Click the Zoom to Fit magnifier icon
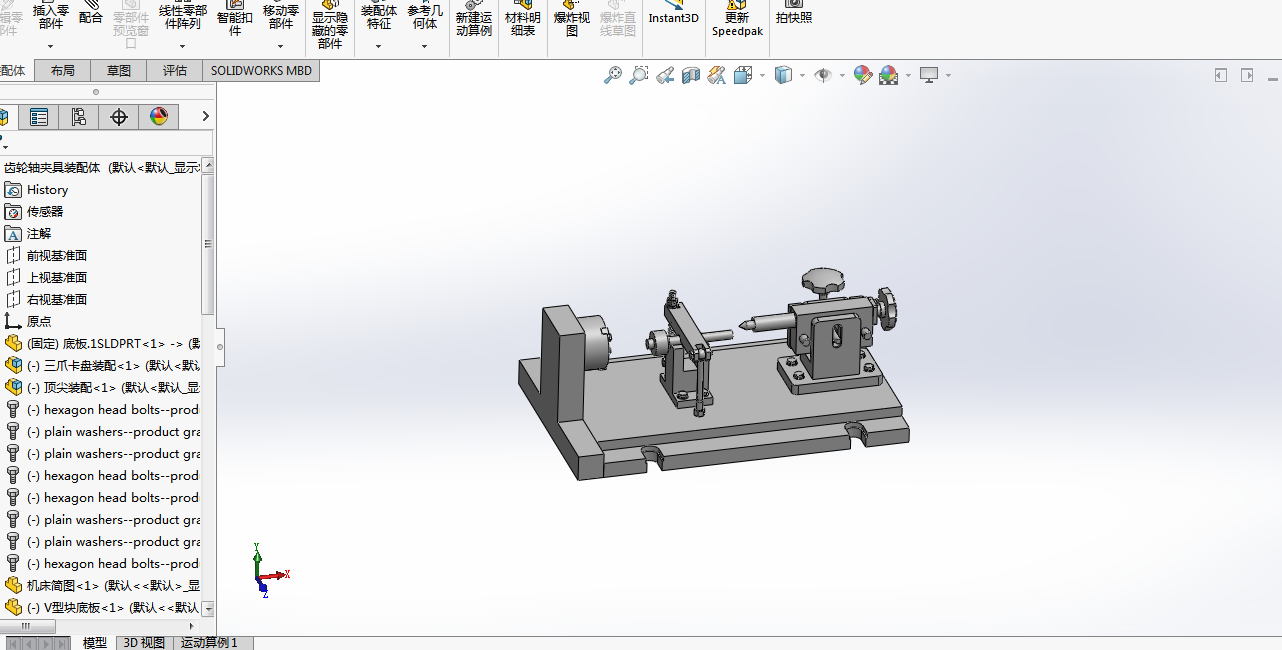 613,75
